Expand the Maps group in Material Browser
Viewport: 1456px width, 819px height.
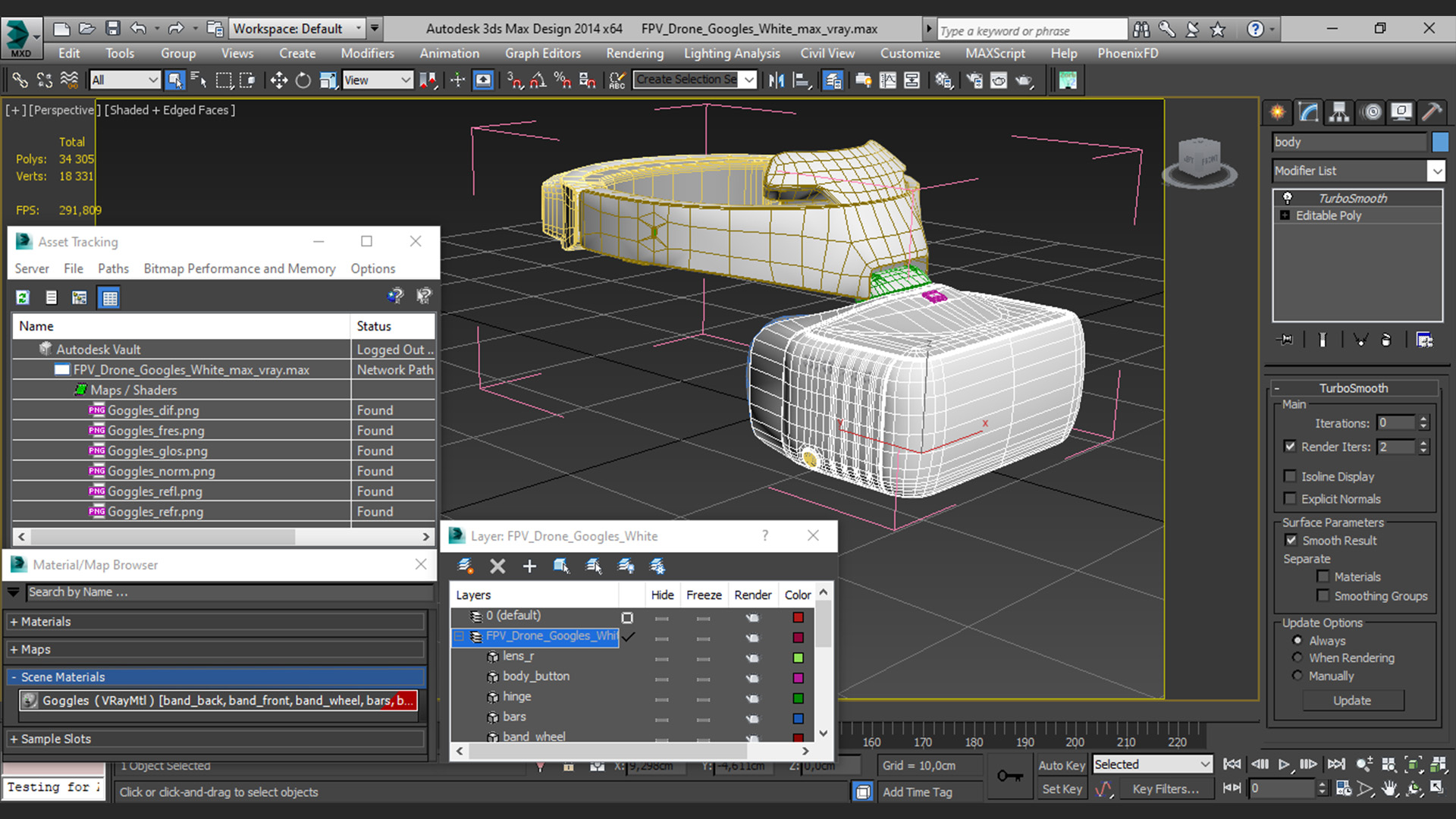tap(14, 649)
